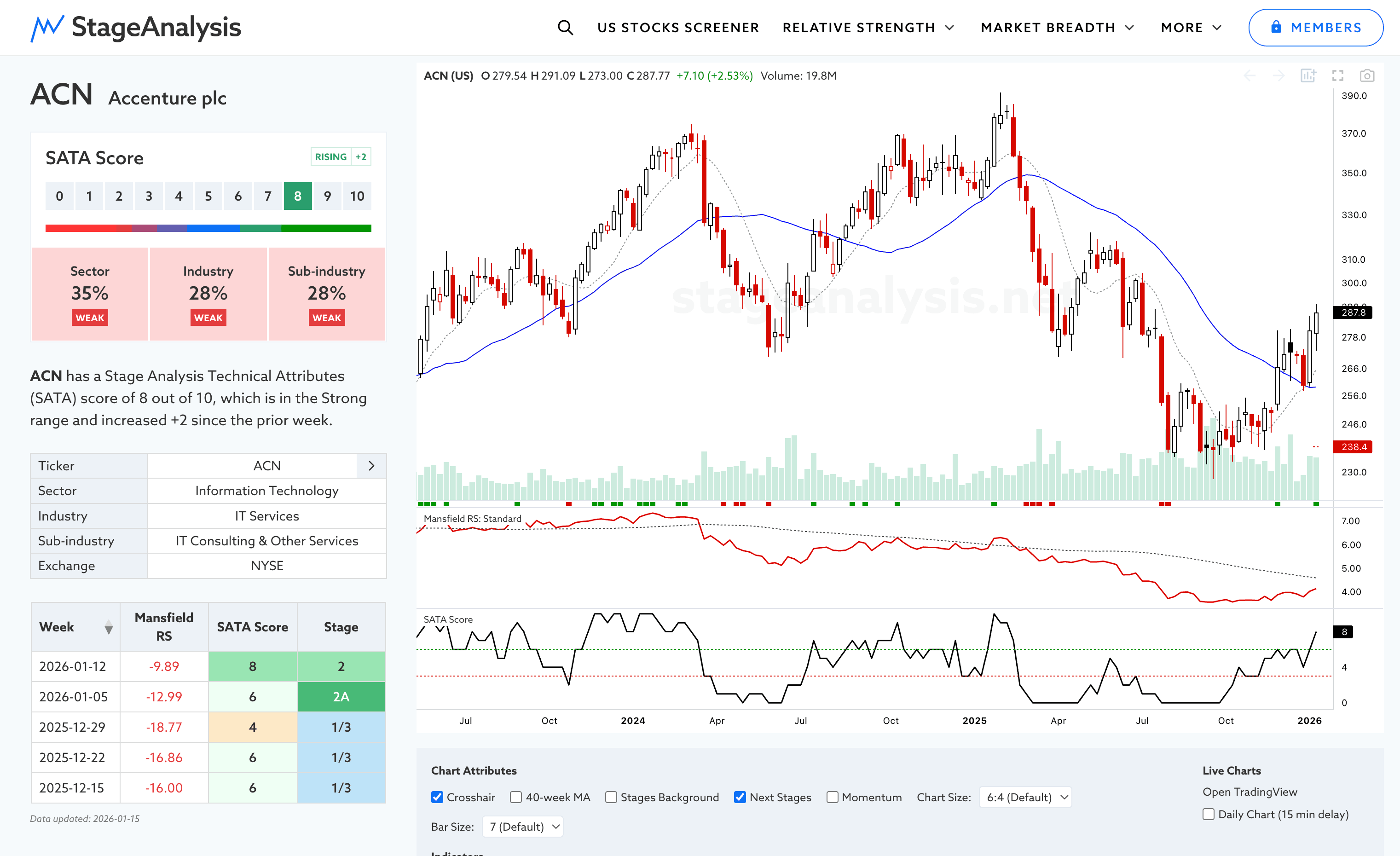Screen dimensions: 1400x856
Task: Enable the 40-week MA checkbox
Action: tap(516, 797)
